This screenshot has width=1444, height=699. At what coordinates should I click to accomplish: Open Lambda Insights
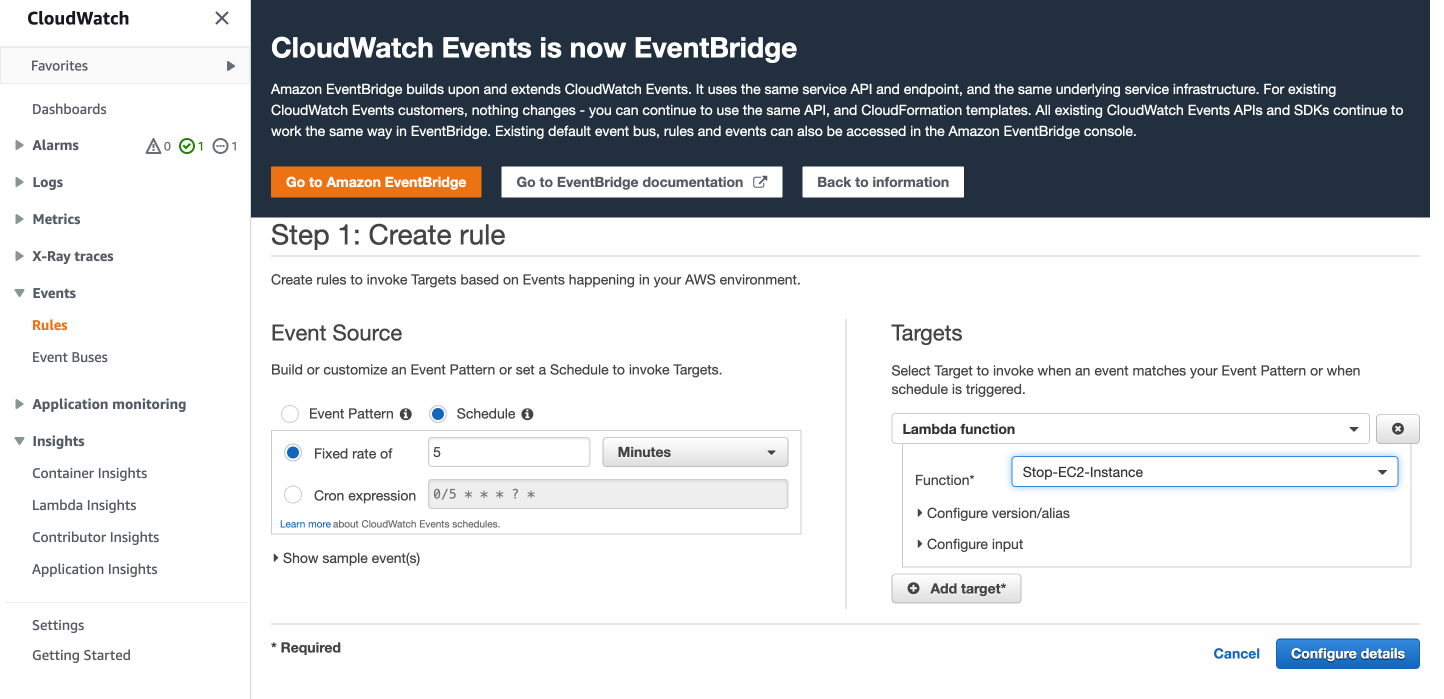(84, 505)
